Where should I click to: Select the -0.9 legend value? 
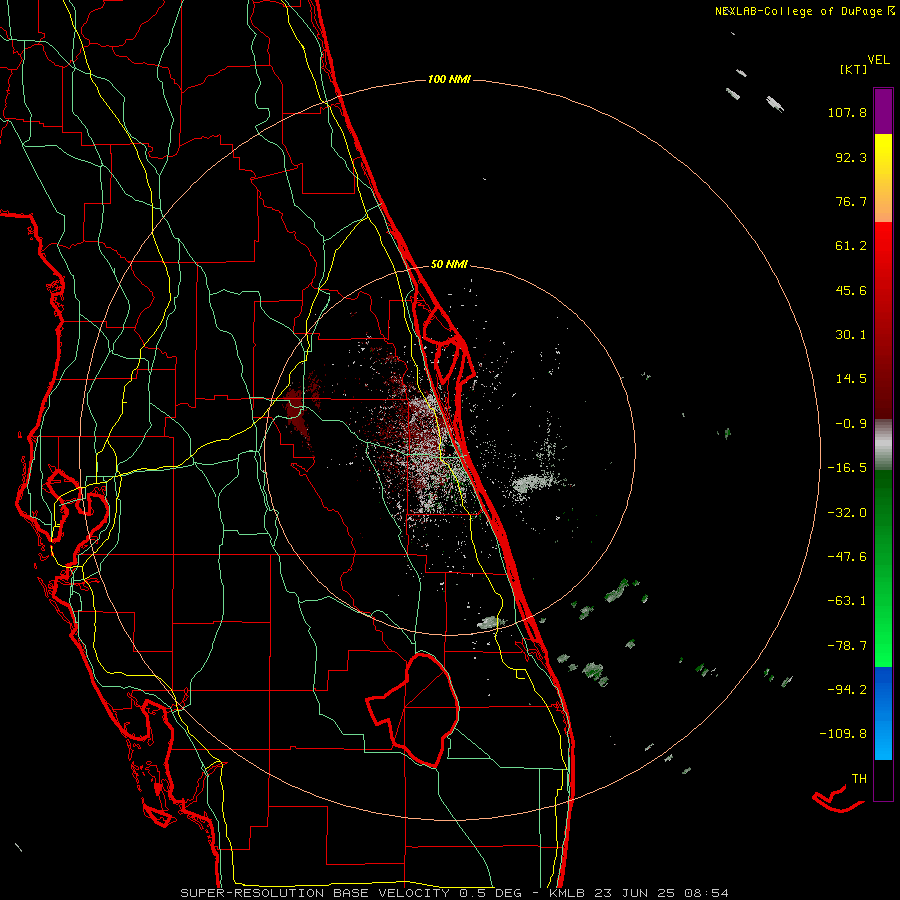pos(851,424)
